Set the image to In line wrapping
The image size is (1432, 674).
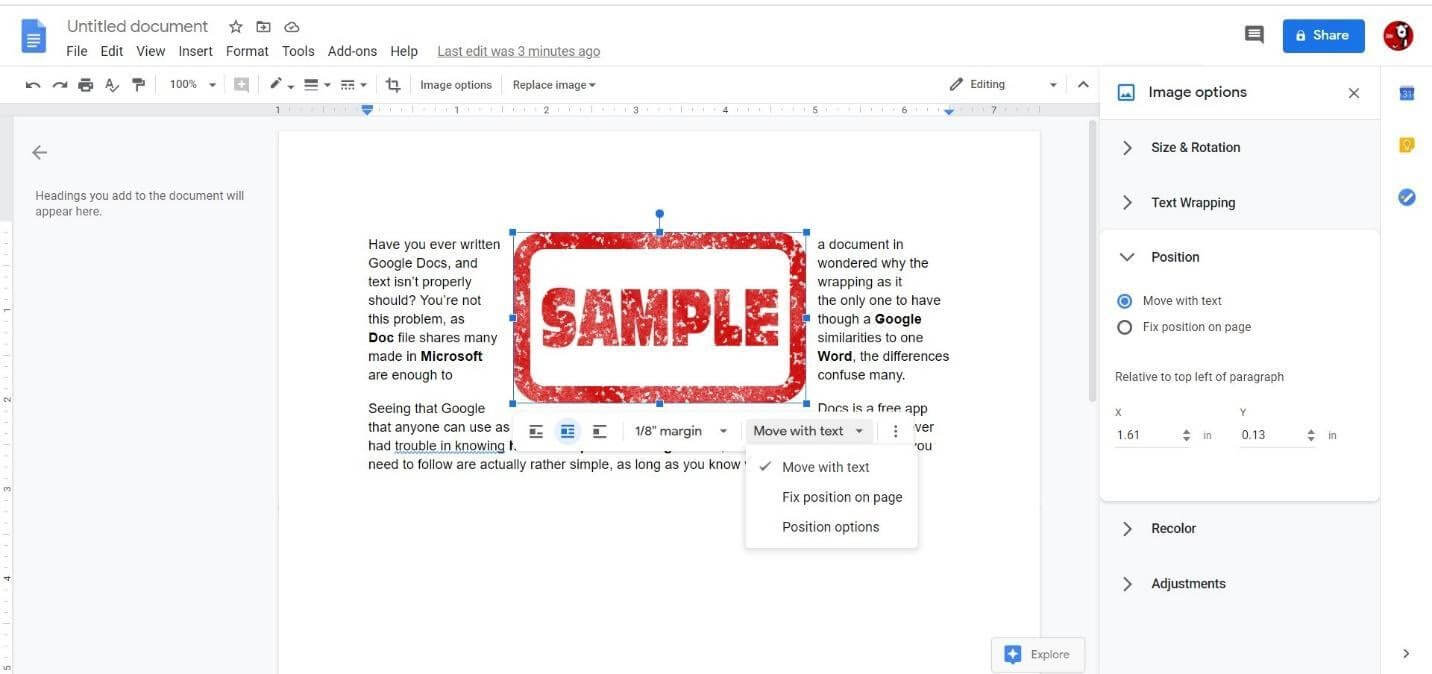click(536, 431)
